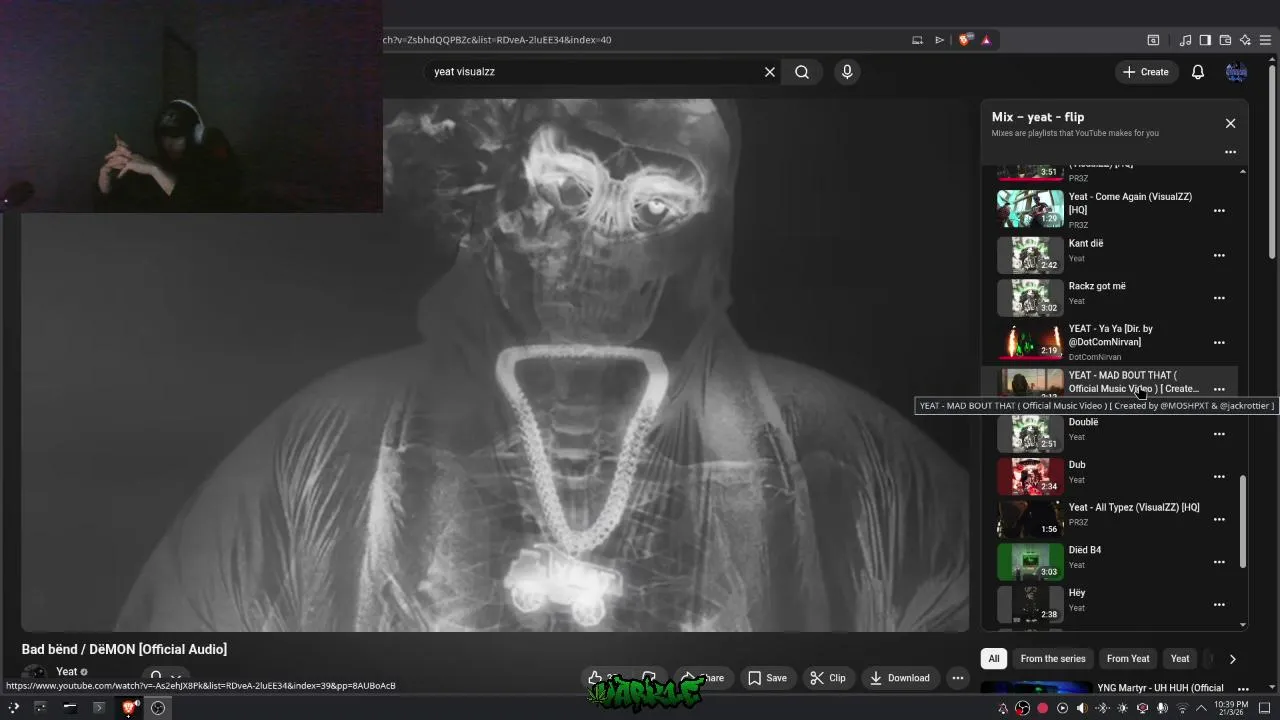Screen dimensions: 1280x720
Task: Open the network Wi-Fi tray icon
Action: [x=1182, y=708]
